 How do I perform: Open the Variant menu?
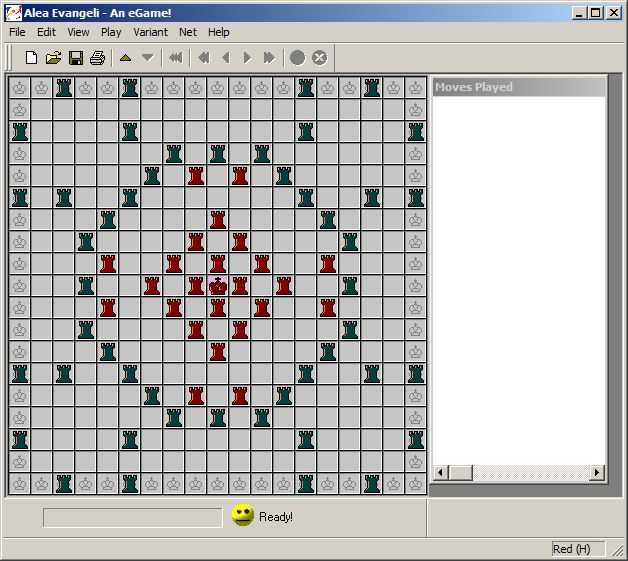coord(150,32)
